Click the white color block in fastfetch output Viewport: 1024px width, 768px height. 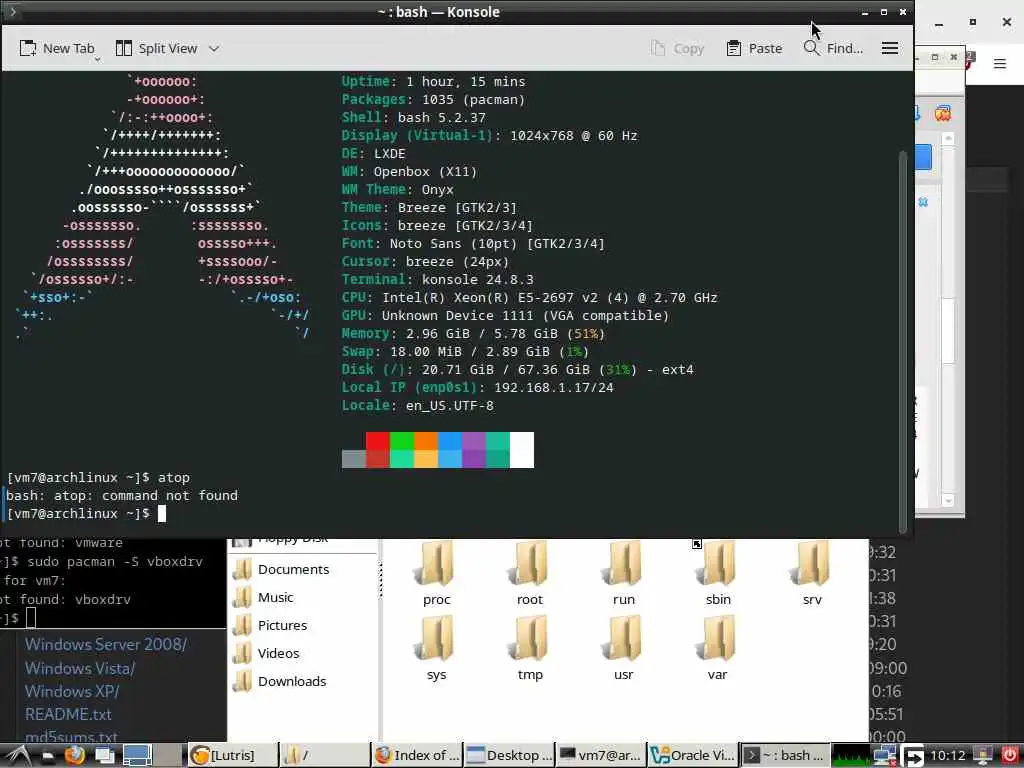pos(522,449)
